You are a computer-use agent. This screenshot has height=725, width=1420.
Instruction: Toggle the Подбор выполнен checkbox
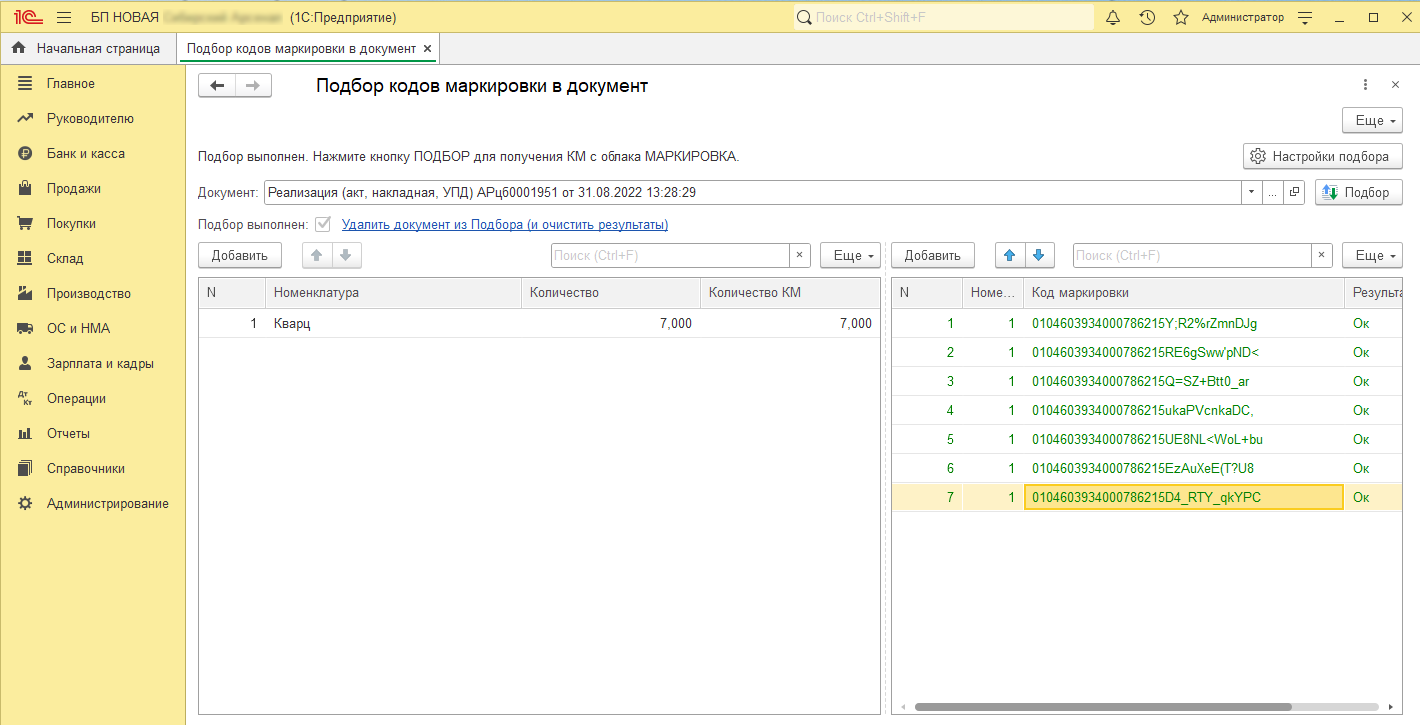click(x=323, y=224)
